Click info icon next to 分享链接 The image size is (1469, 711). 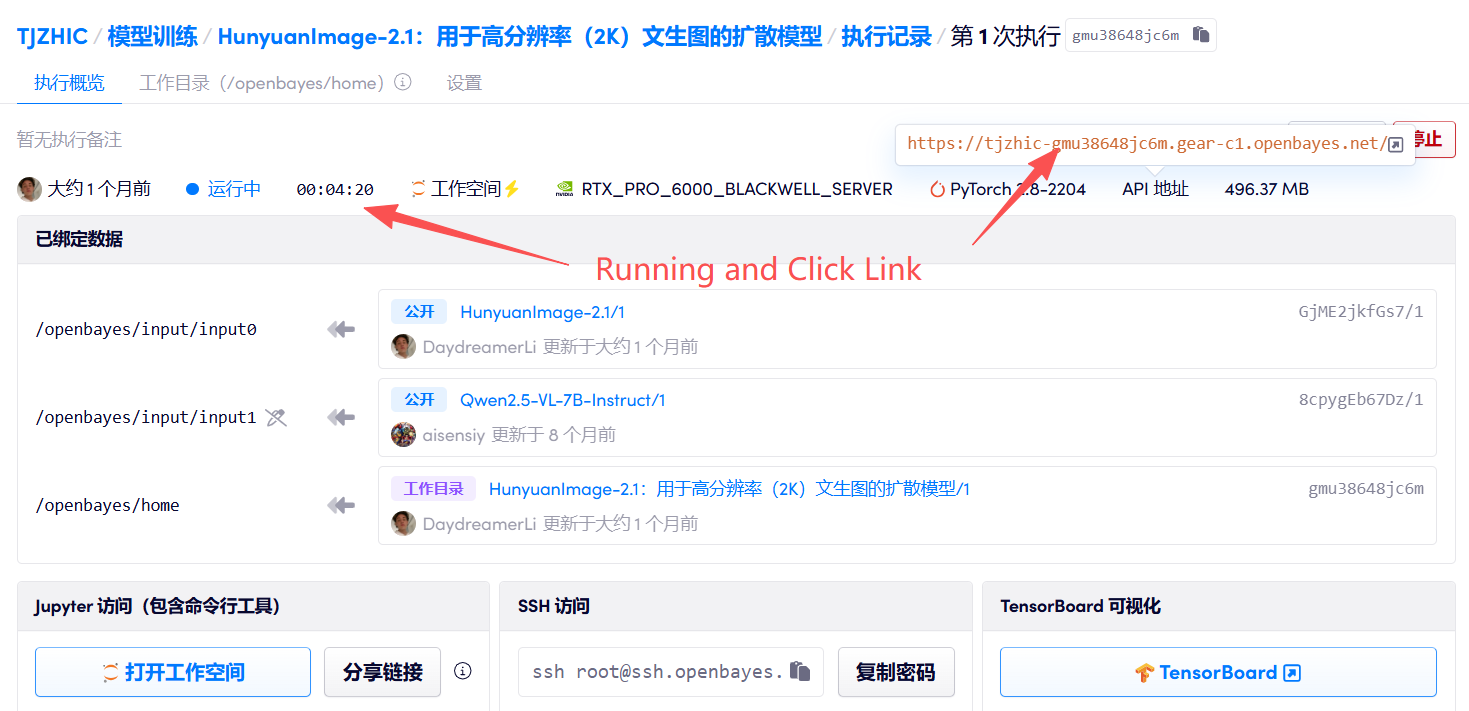pyautogui.click(x=462, y=671)
